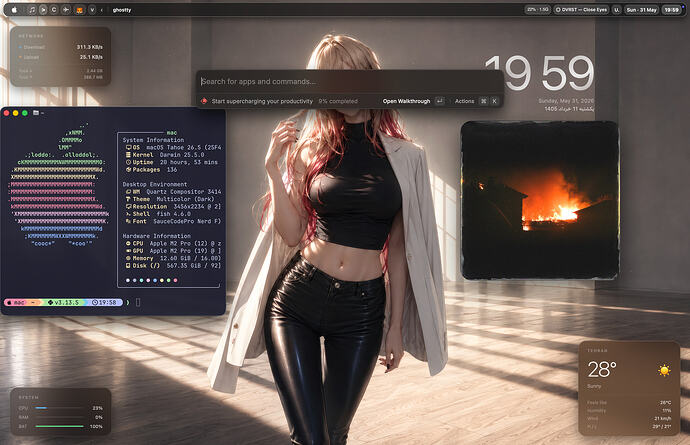690x445 pixels.
Task: Click the airplane-shaped icon in the top bar
Action: point(66,10)
